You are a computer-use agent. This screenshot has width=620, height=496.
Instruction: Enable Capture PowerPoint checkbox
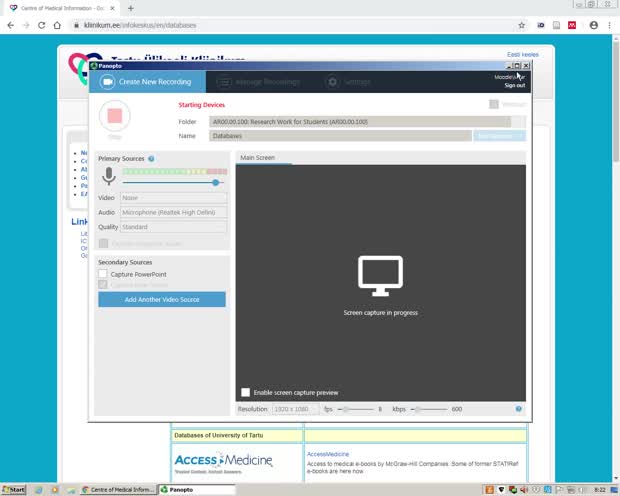tap(103, 274)
